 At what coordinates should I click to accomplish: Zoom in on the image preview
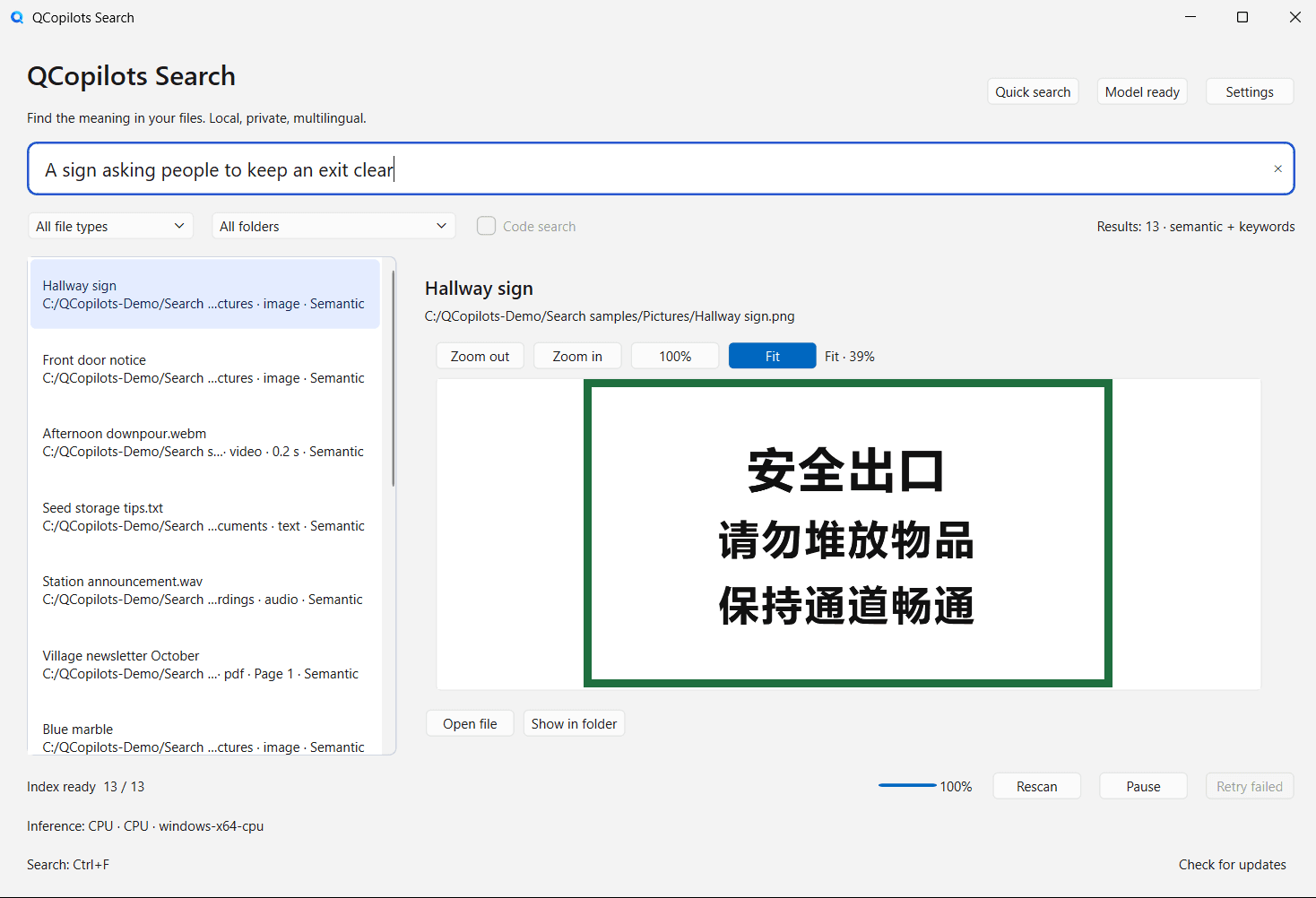(x=577, y=356)
